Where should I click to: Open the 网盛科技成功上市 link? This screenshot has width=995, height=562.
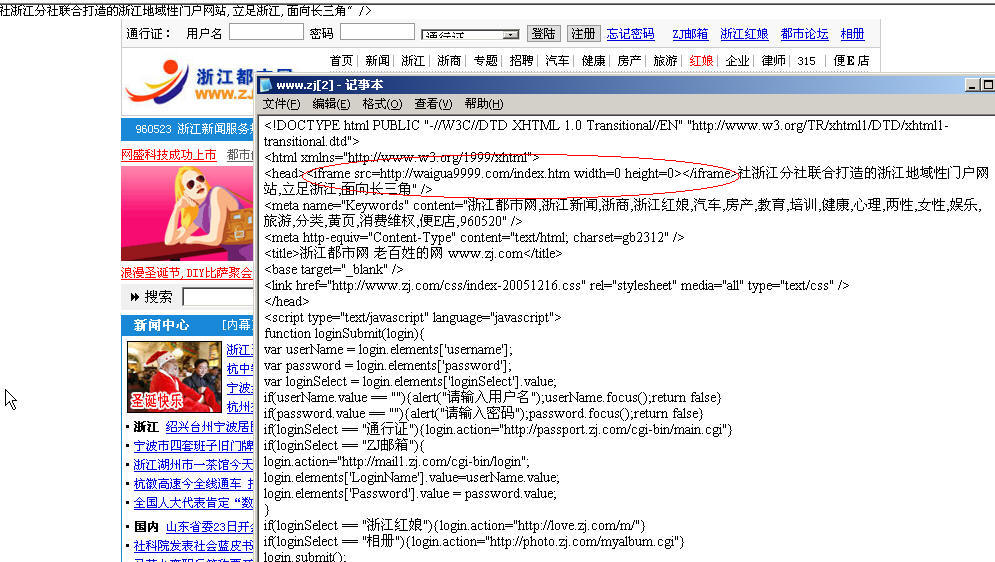click(x=169, y=155)
